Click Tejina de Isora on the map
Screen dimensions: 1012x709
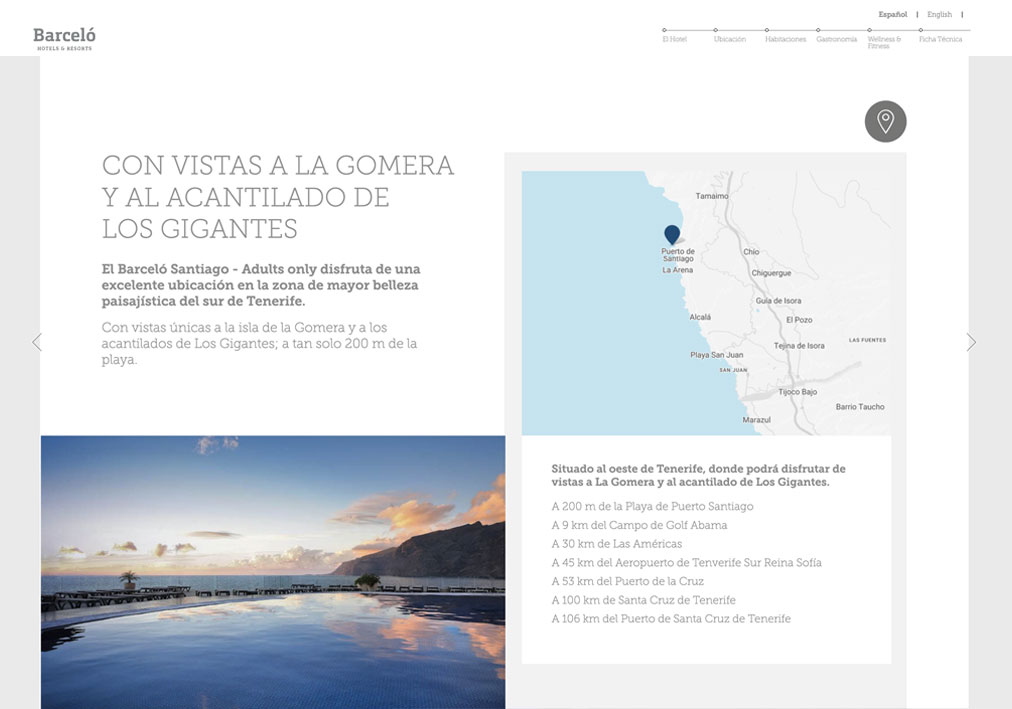click(799, 346)
